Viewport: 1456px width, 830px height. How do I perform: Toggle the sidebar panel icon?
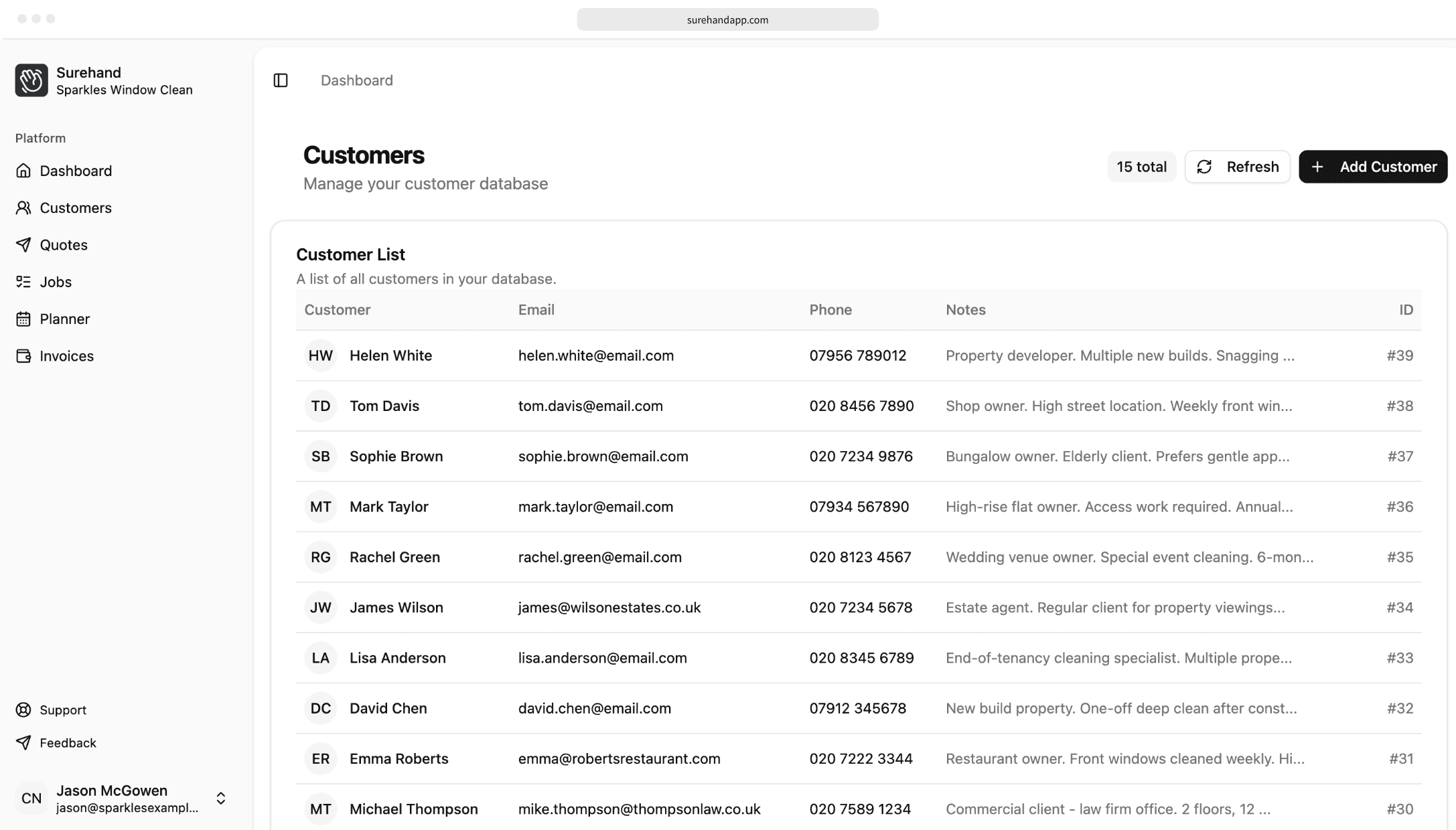coord(281,80)
